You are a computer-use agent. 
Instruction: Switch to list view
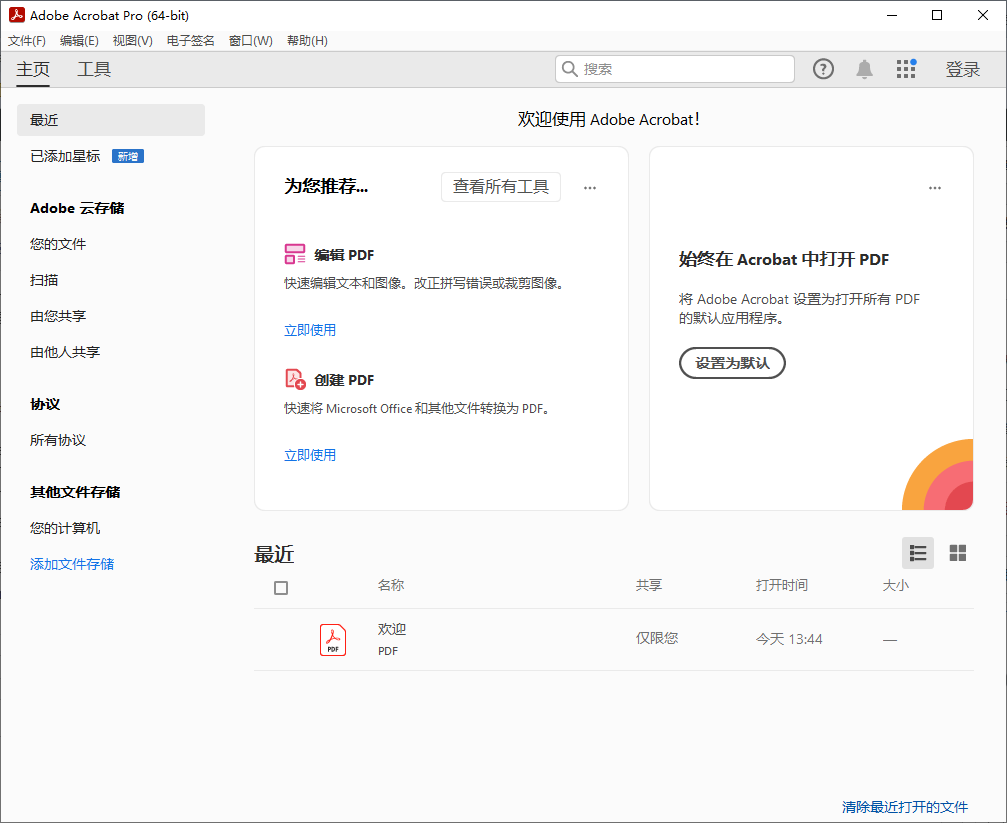(918, 552)
